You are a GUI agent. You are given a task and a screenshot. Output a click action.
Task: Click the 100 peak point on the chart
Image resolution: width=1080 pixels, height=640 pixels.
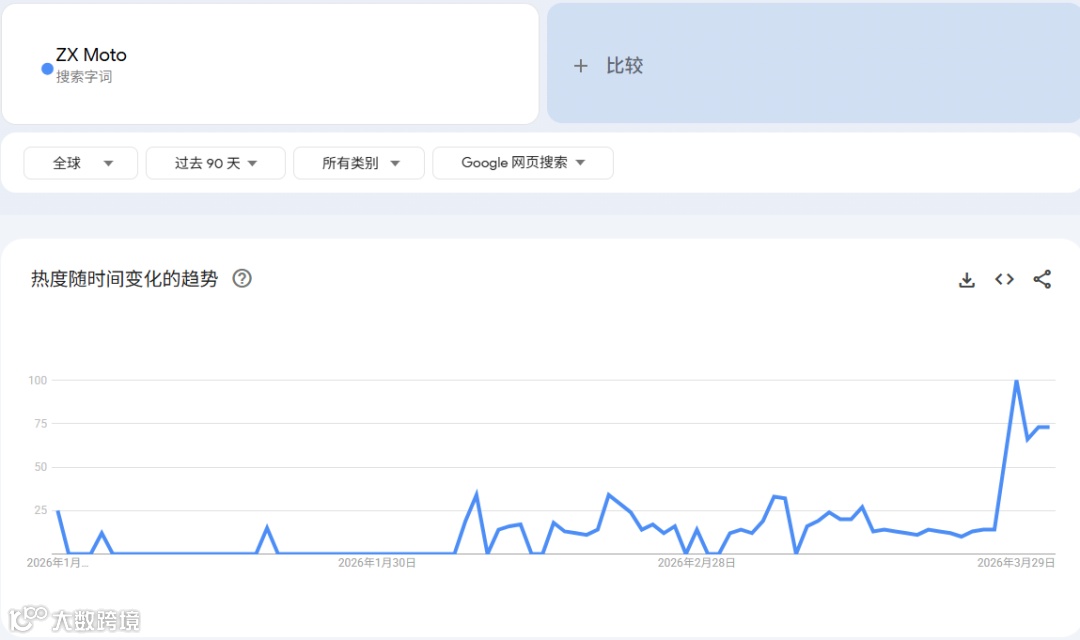tap(1016, 380)
